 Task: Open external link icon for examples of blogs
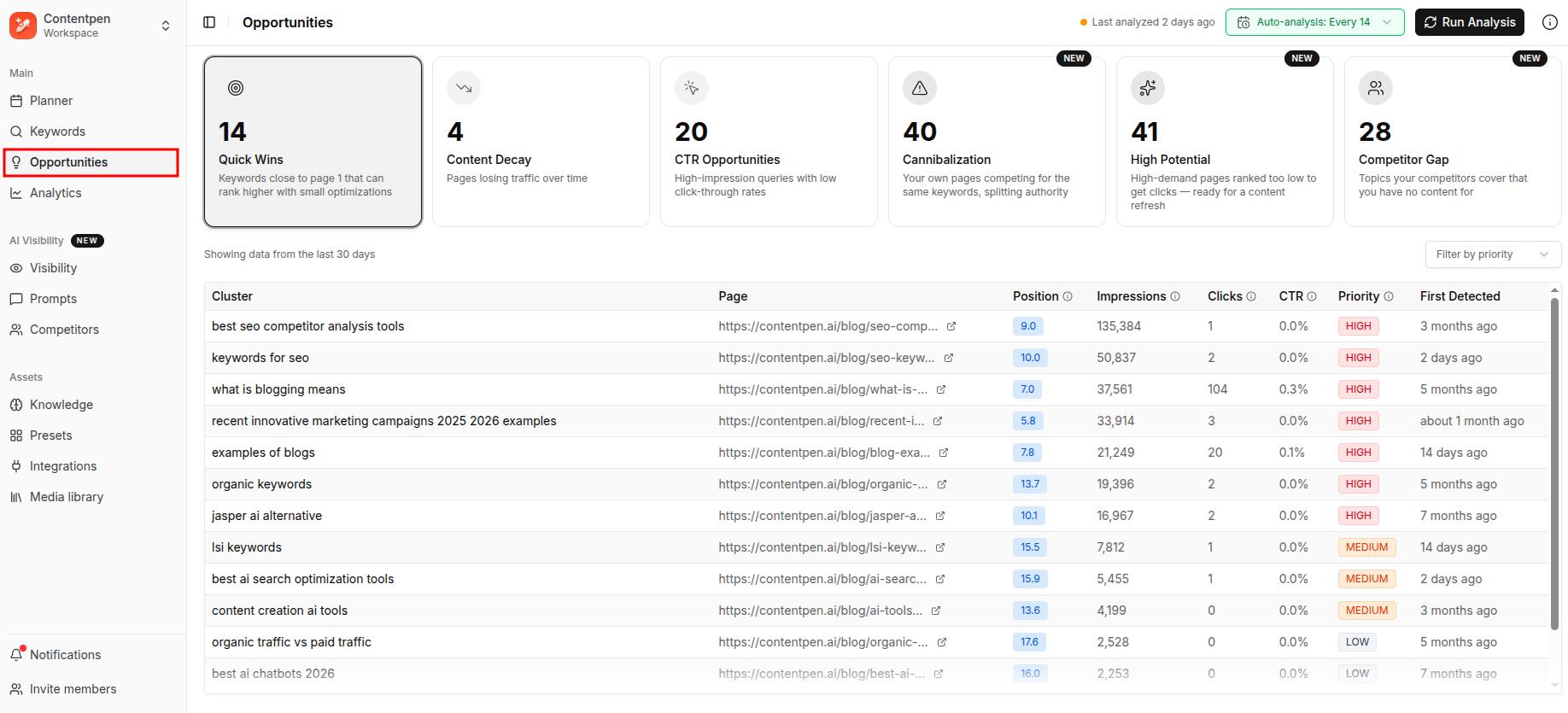[x=944, y=453]
